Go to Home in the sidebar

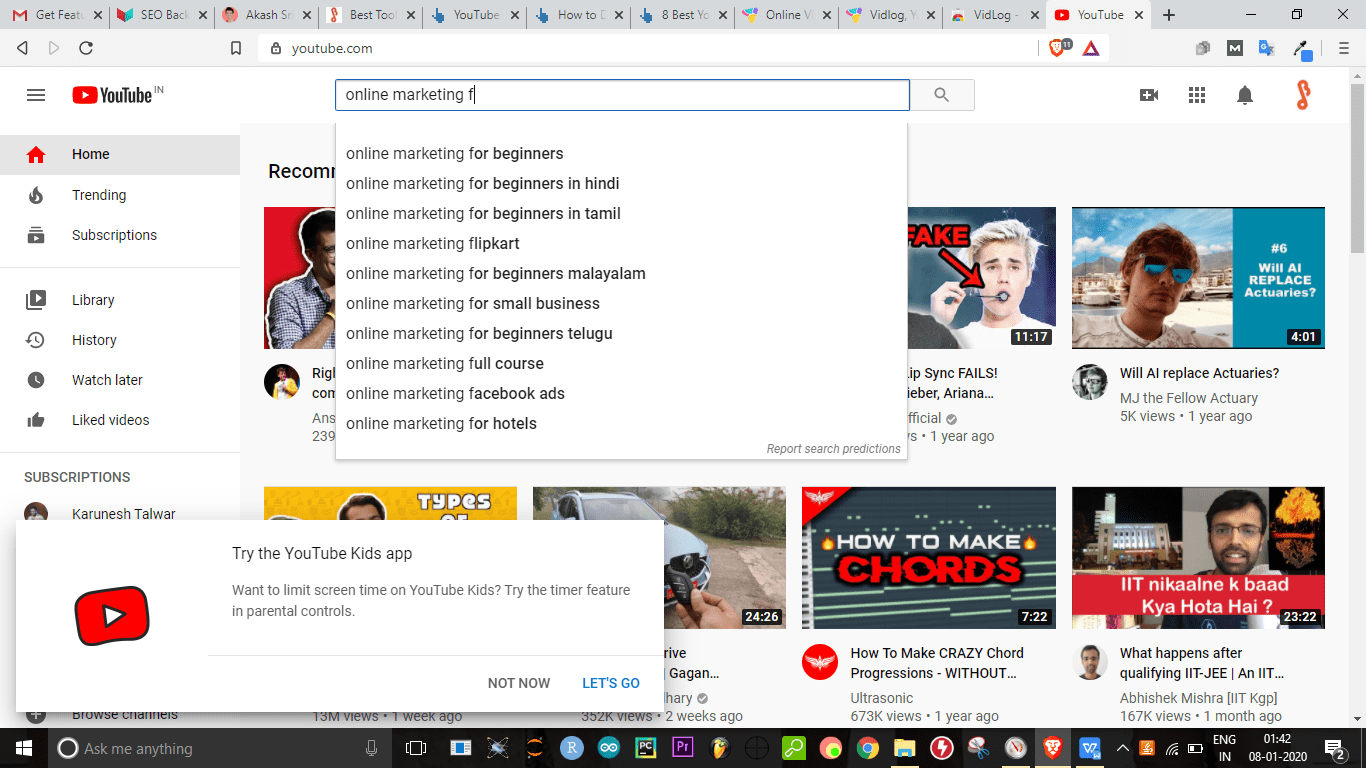[x=120, y=154]
